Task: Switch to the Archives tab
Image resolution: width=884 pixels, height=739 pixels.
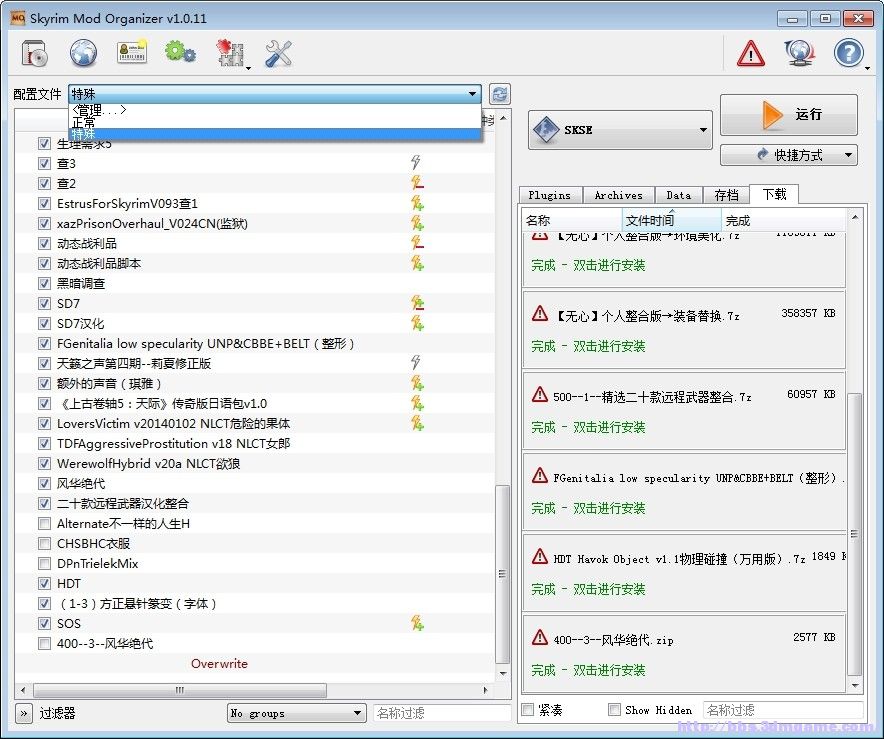Action: click(618, 195)
